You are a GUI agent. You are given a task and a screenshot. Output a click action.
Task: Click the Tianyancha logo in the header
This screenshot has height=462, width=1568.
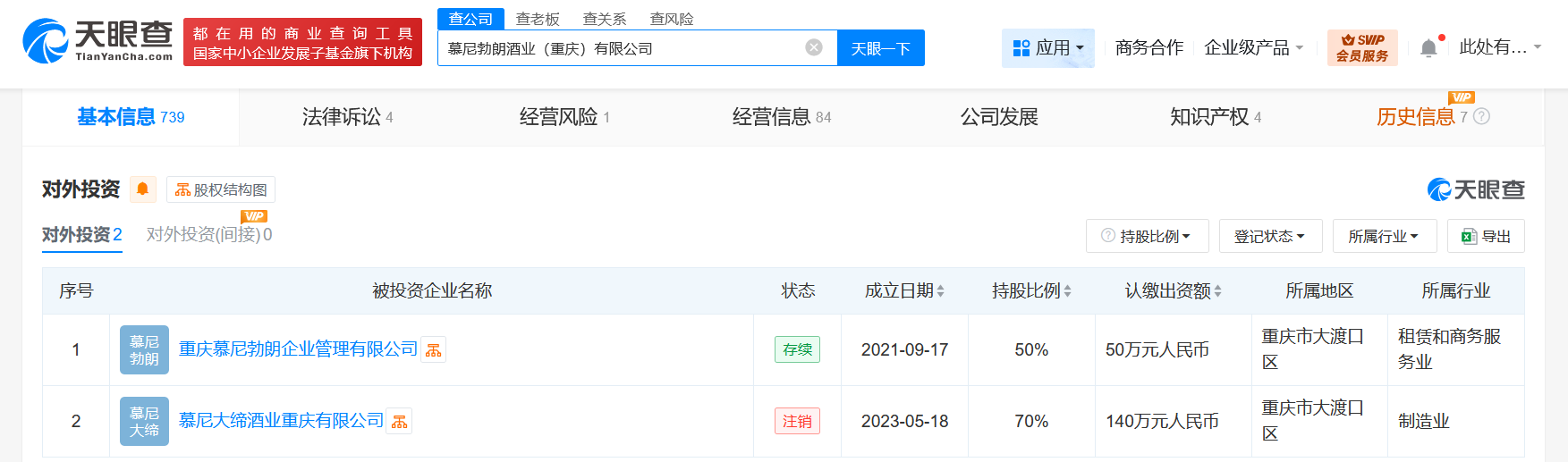click(x=97, y=41)
